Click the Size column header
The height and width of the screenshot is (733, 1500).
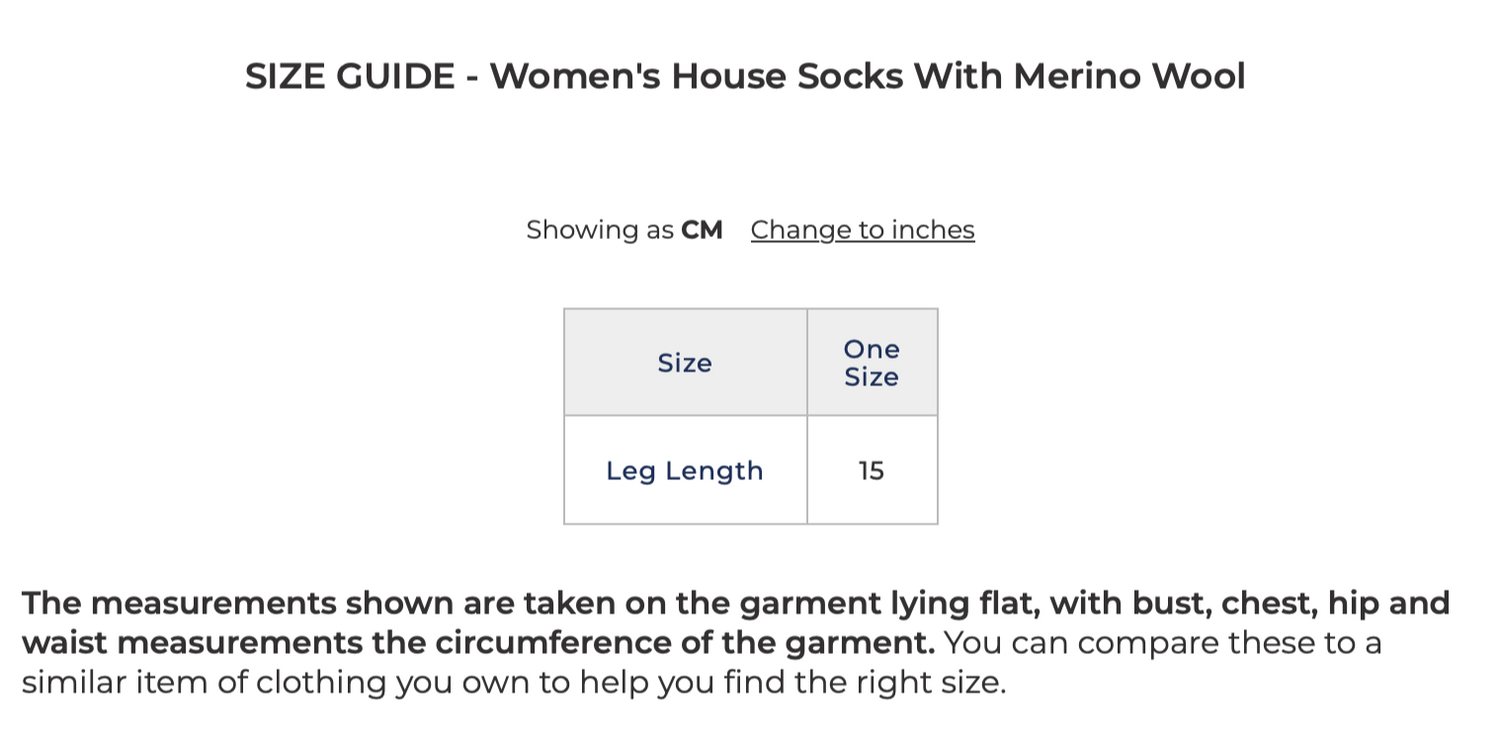pos(684,362)
